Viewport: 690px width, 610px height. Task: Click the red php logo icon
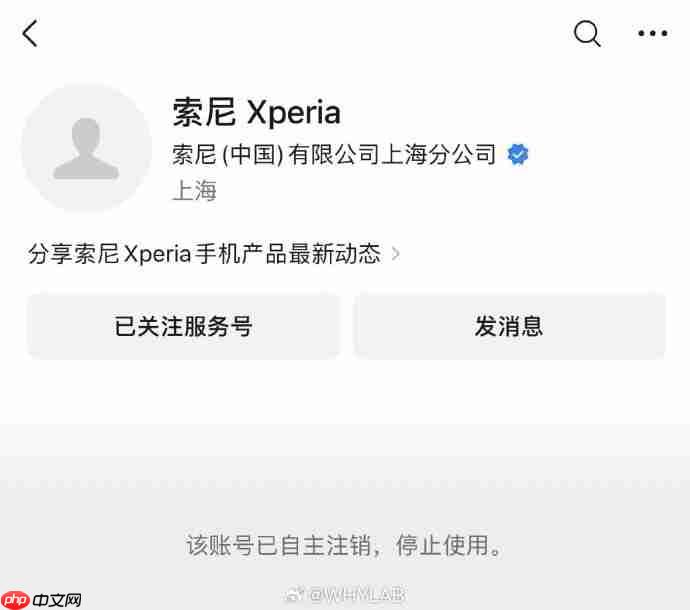[x=15, y=600]
